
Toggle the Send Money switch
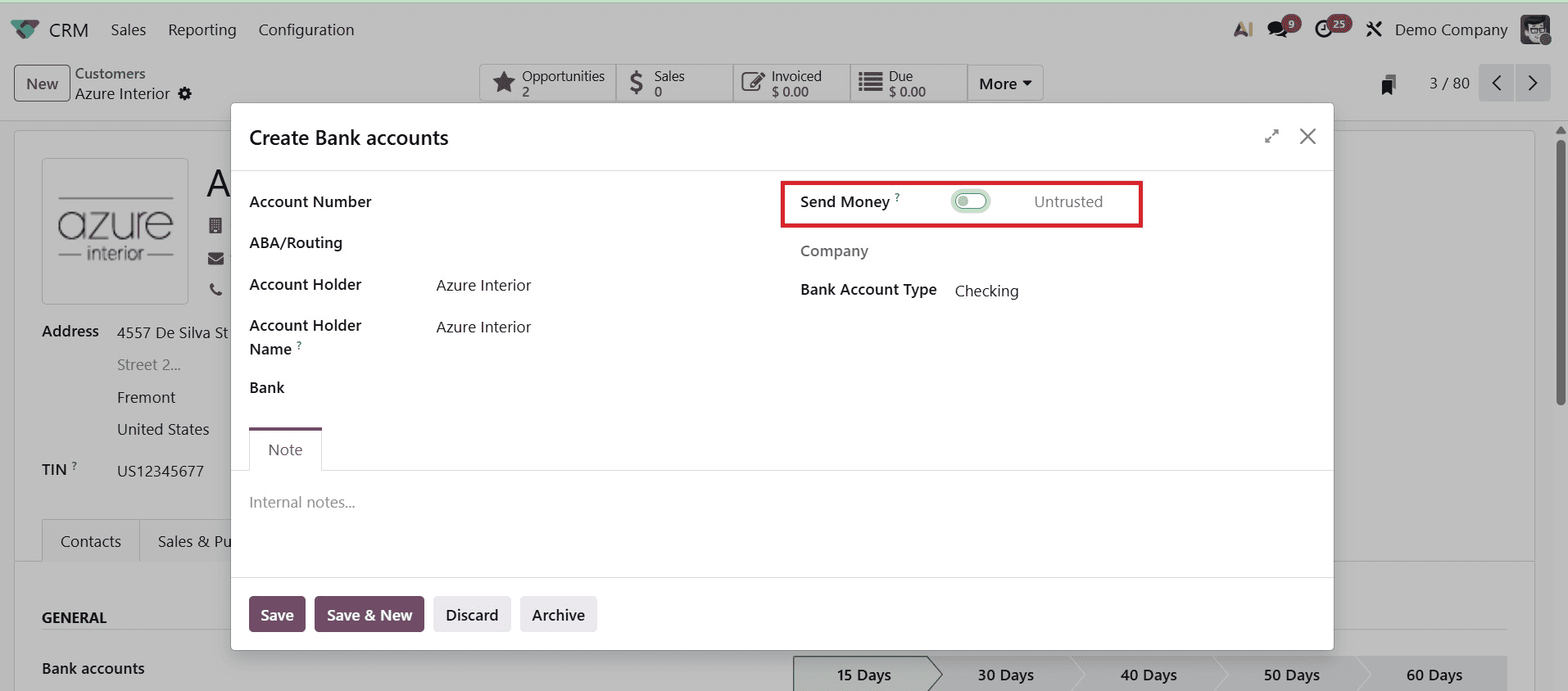tap(970, 201)
